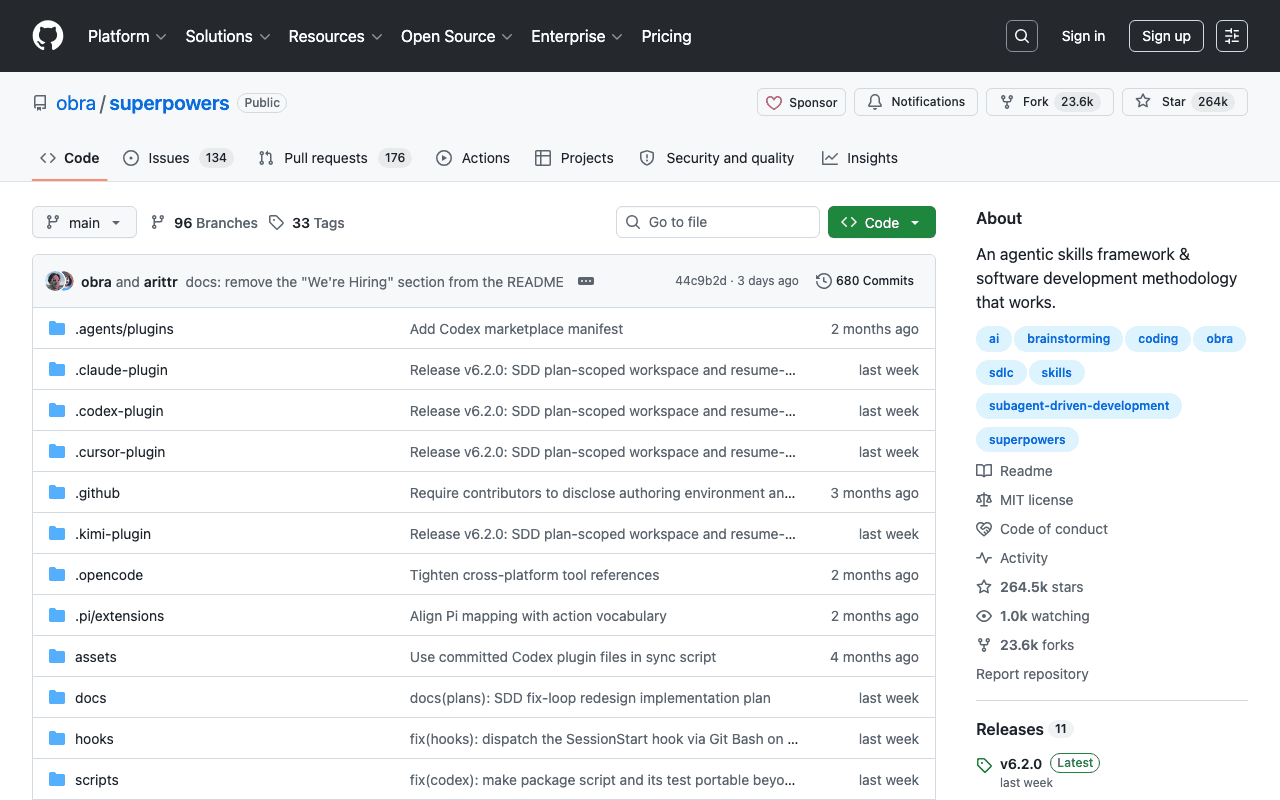Click the GitHub logo icon
Viewport: 1280px width, 800px height.
coord(48,36)
